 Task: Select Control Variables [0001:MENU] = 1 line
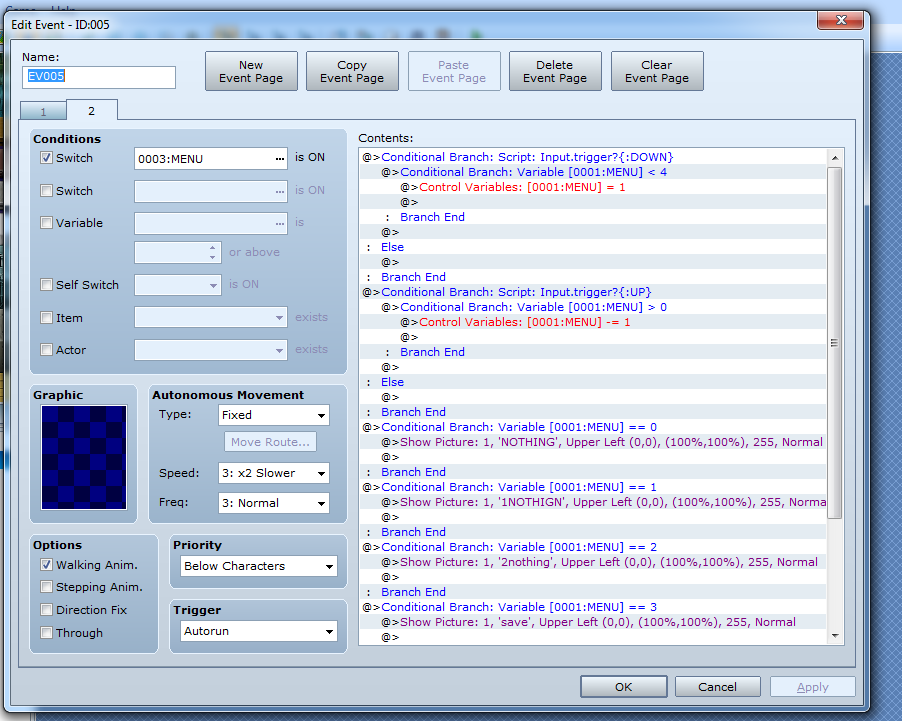593,187
